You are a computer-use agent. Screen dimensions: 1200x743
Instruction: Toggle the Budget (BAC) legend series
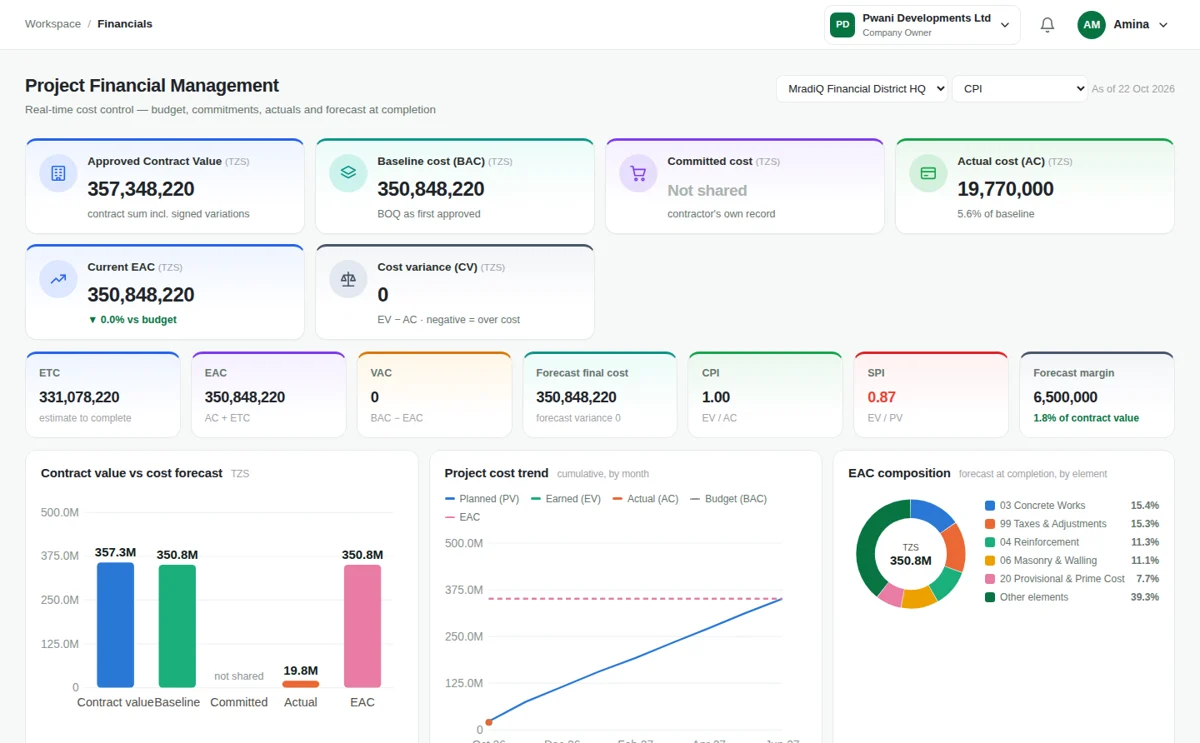click(x=729, y=499)
